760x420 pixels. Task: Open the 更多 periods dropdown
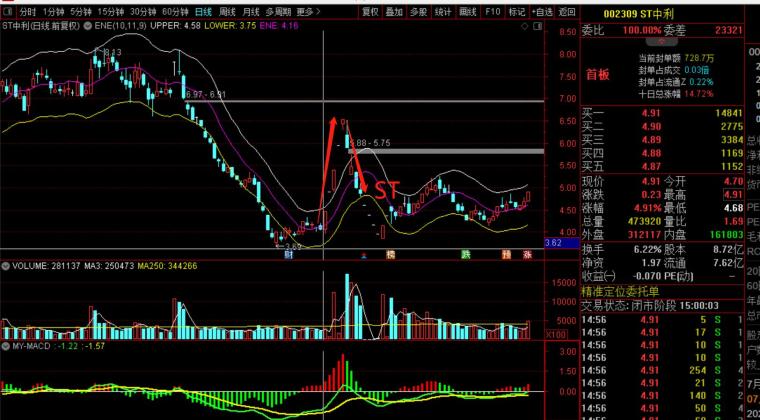[x=308, y=12]
